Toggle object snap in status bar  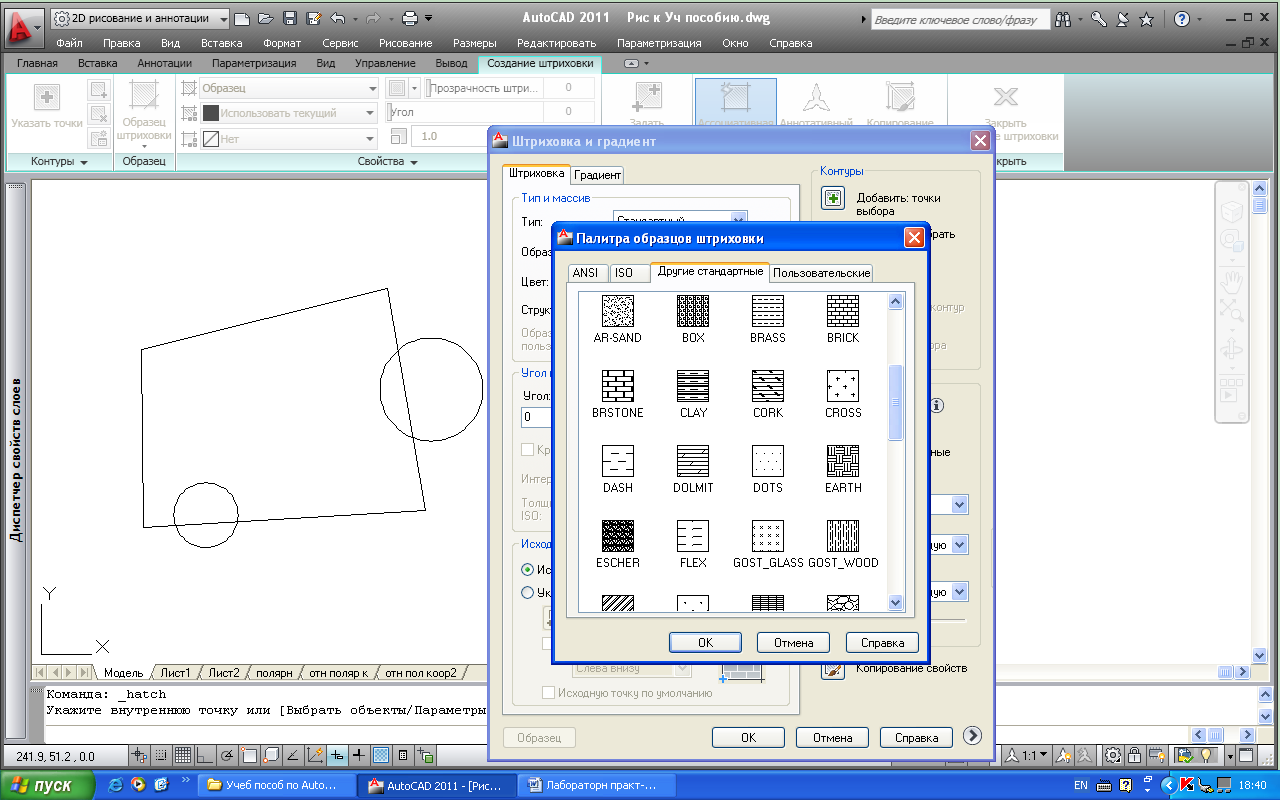click(x=249, y=755)
